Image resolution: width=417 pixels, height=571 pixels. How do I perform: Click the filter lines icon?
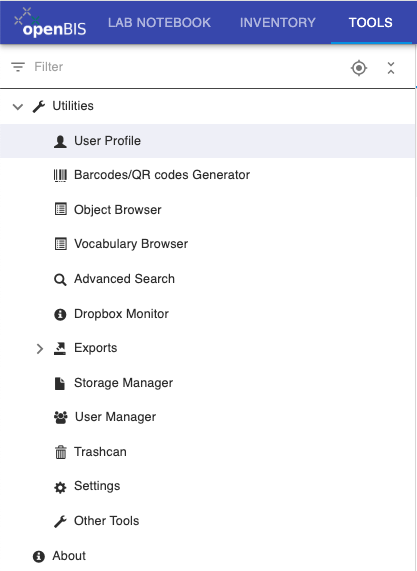pos(18,67)
